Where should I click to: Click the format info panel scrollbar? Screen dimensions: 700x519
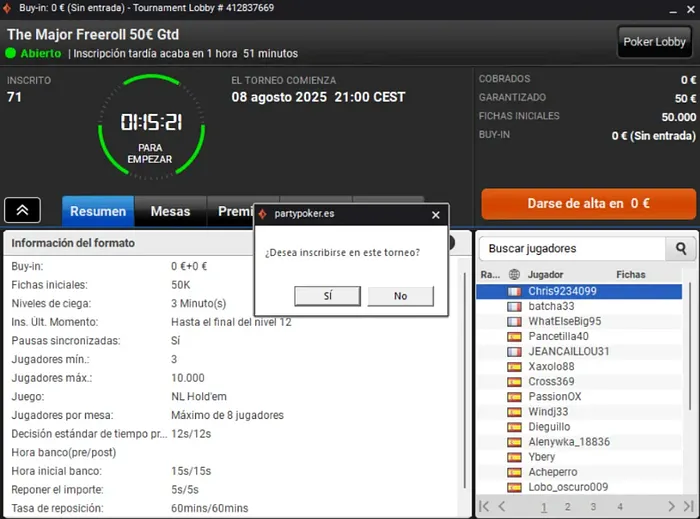(x=465, y=379)
